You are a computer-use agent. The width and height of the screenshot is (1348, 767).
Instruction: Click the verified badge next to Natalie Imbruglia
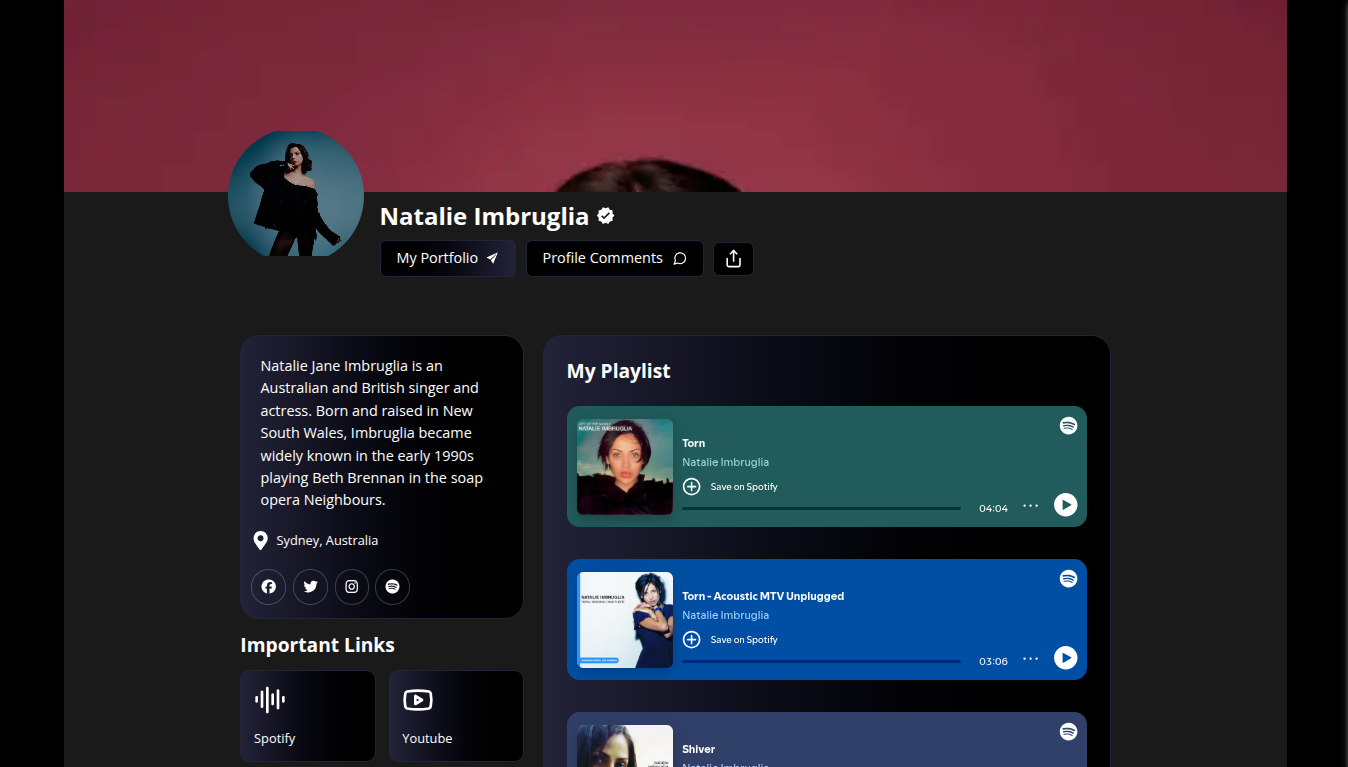tap(606, 216)
